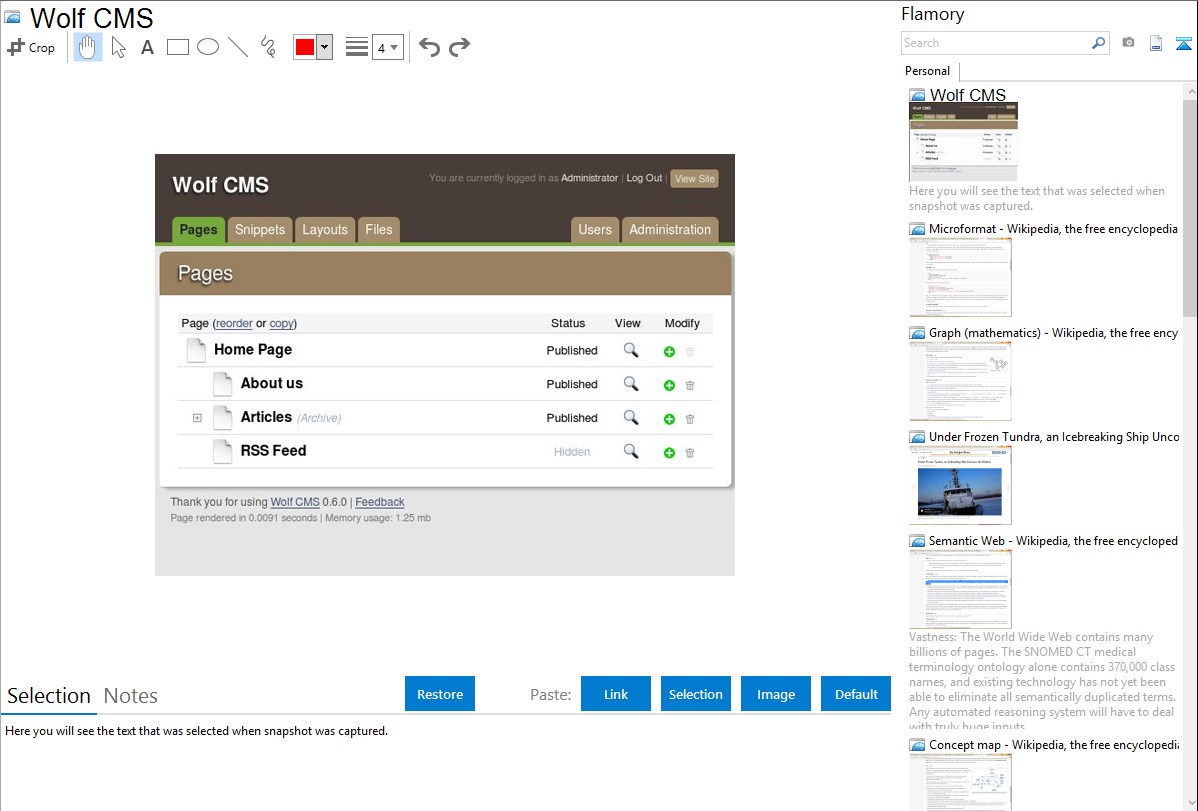Click the Feedback link
1198x811 pixels.
point(380,502)
